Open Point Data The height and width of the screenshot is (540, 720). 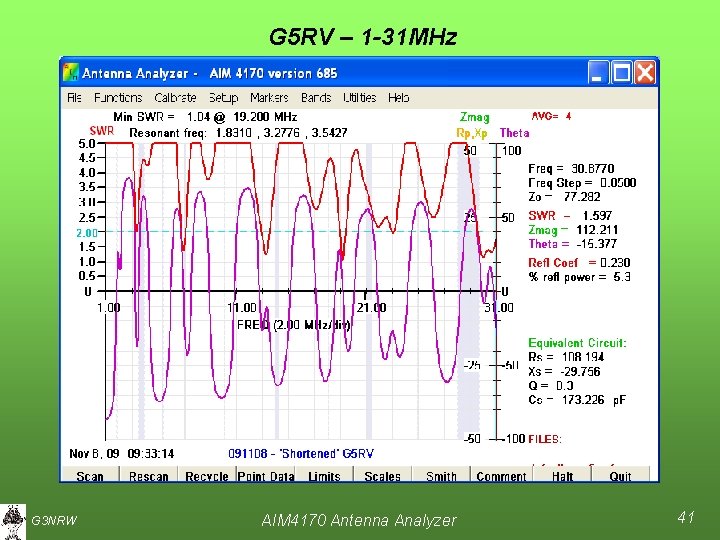pyautogui.click(x=266, y=476)
